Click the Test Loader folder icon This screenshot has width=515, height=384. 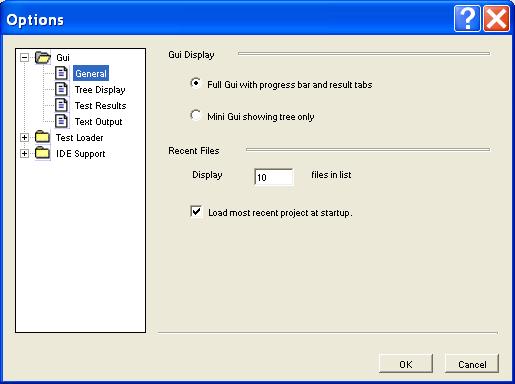(42, 137)
